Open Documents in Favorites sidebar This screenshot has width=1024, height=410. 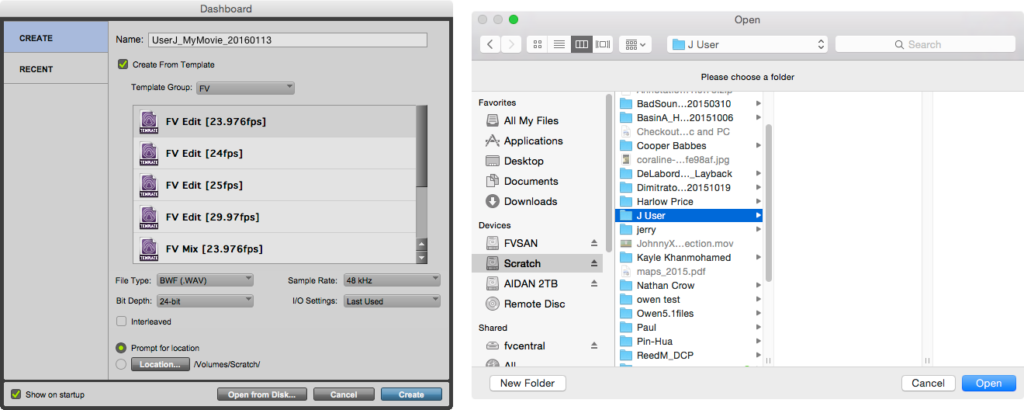pos(531,181)
